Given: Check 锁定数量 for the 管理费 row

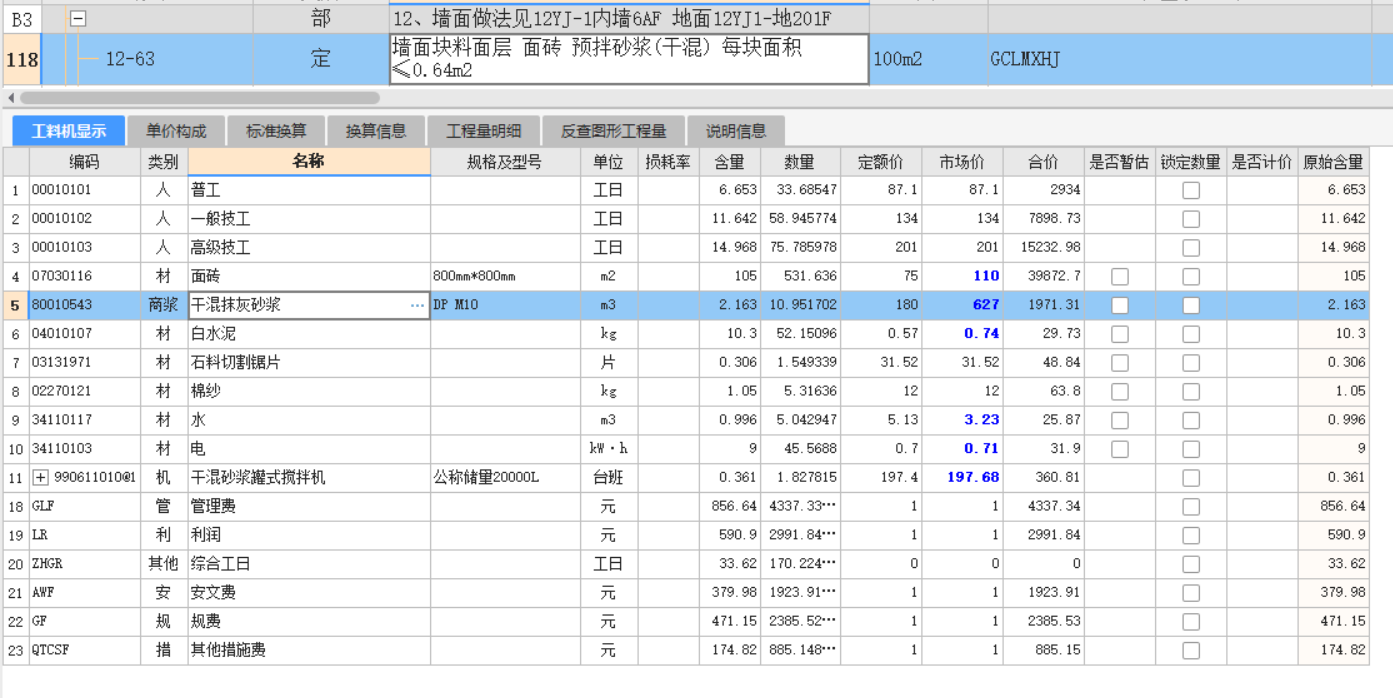Looking at the screenshot, I should pyautogui.click(x=1191, y=507).
